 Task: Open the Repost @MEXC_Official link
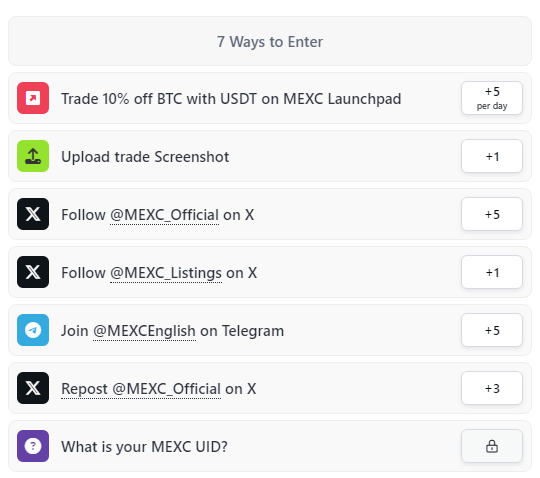tap(141, 389)
